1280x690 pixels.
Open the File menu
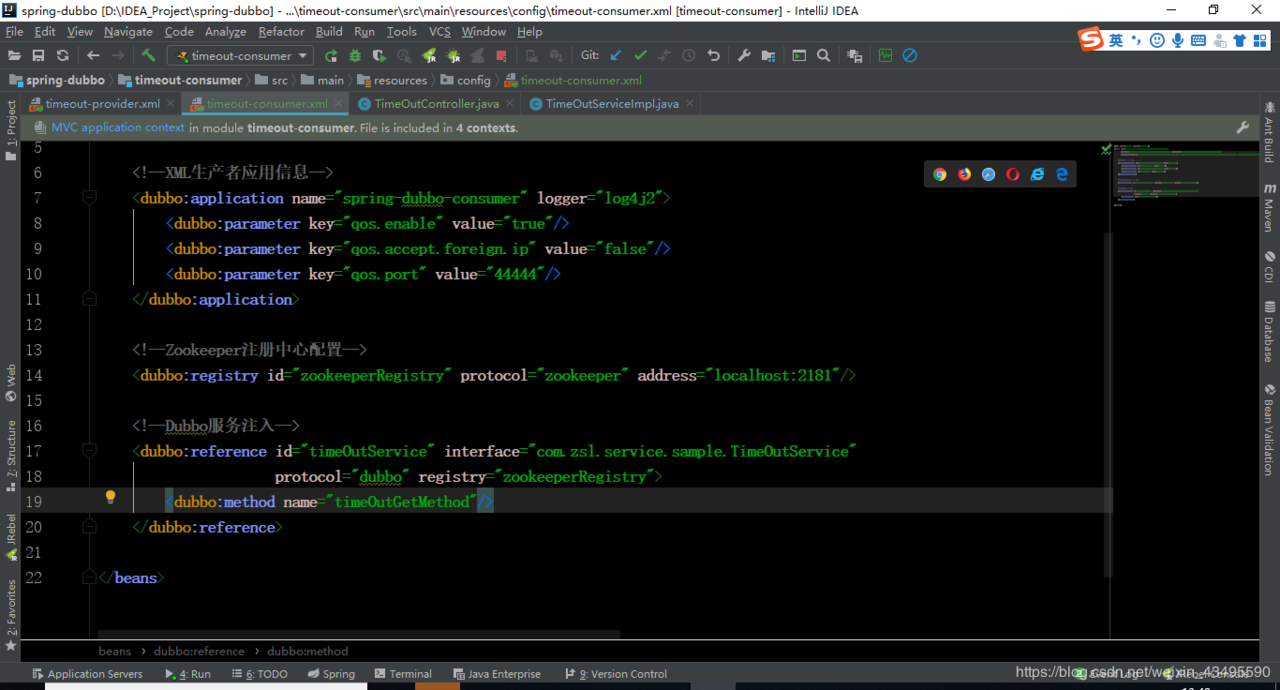pyautogui.click(x=14, y=32)
